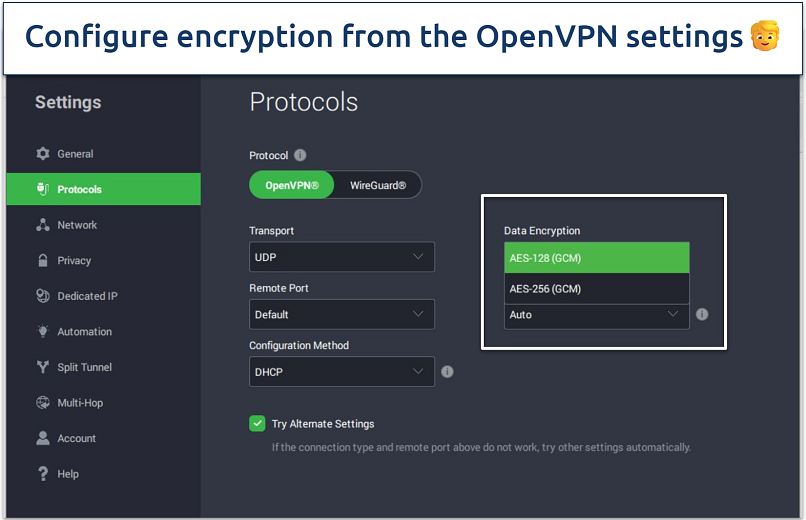Open Multi-Hop globe icon
This screenshot has width=806, height=520.
(43, 402)
